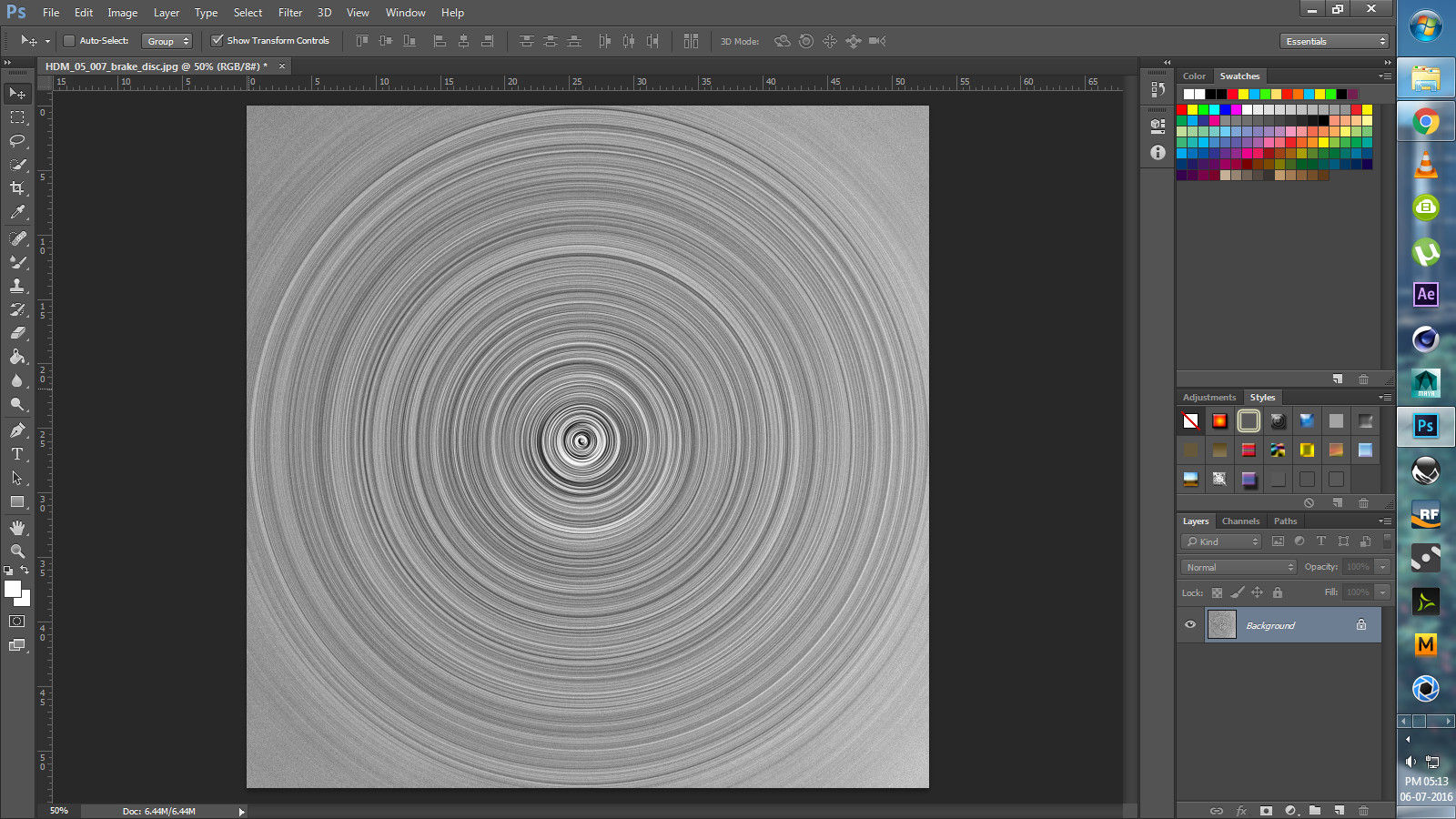Select the Rectangle shape tool
This screenshot has width=1456, height=819.
tap(17, 501)
